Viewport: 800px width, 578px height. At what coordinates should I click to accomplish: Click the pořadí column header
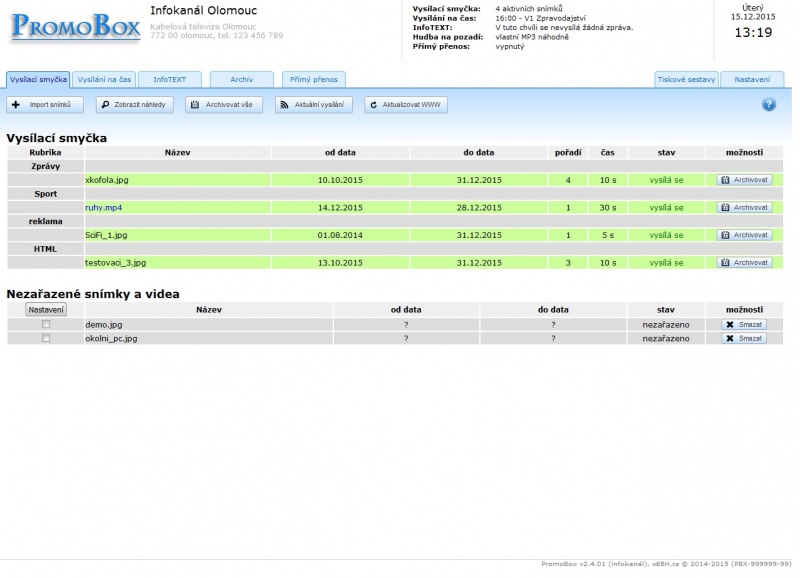click(x=568, y=152)
